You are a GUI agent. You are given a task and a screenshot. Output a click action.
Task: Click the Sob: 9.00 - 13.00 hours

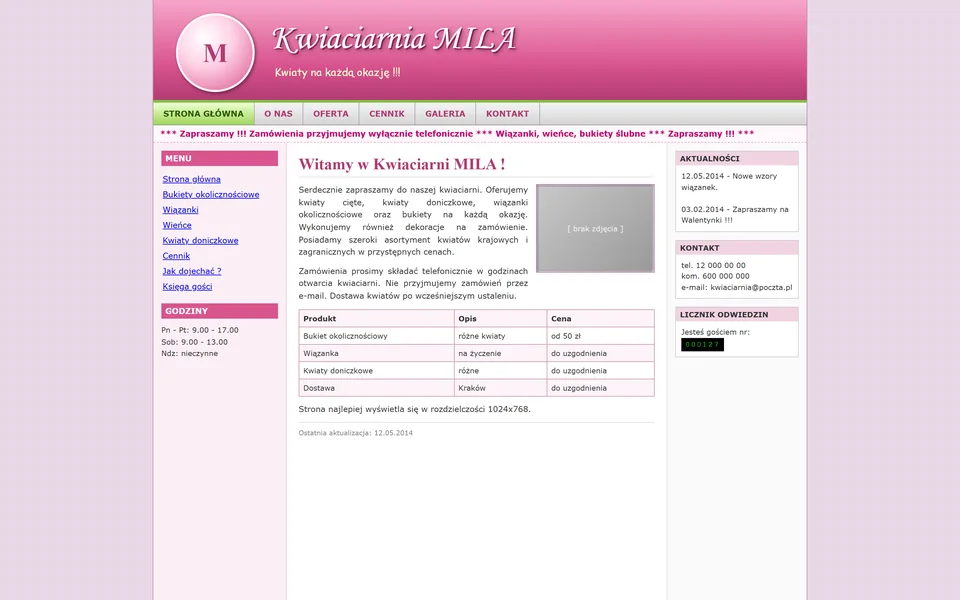[x=194, y=342]
